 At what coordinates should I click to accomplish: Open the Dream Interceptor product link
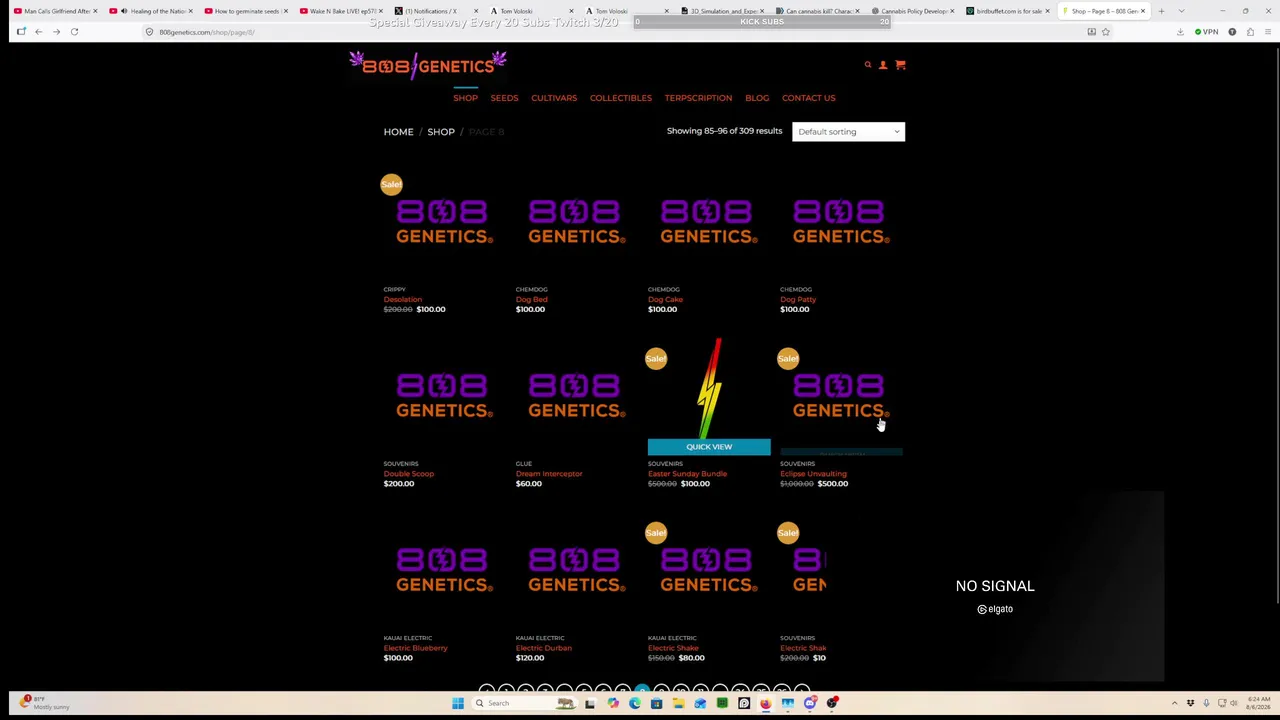coord(549,474)
